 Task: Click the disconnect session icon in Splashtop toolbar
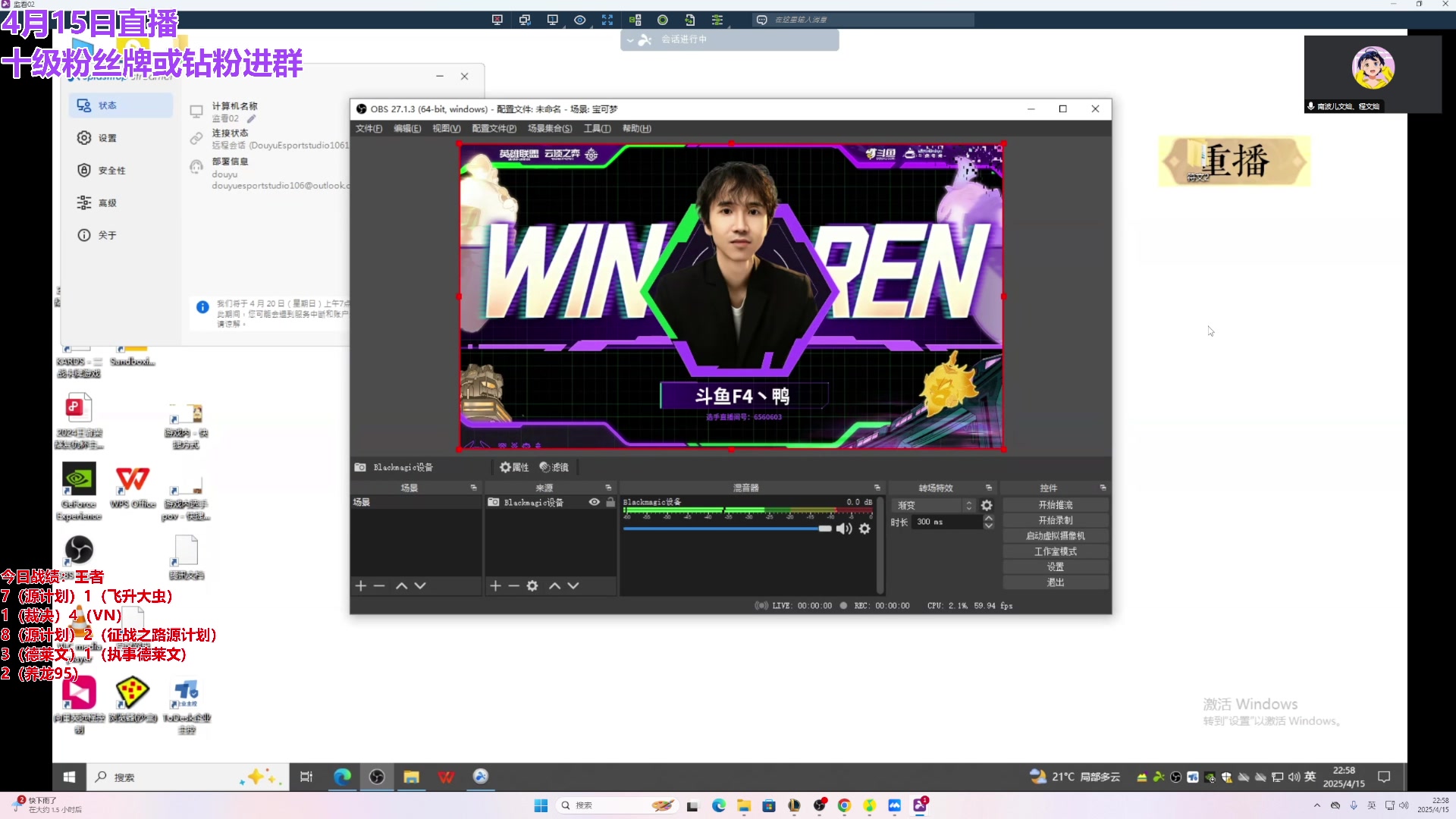pyautogui.click(x=497, y=20)
